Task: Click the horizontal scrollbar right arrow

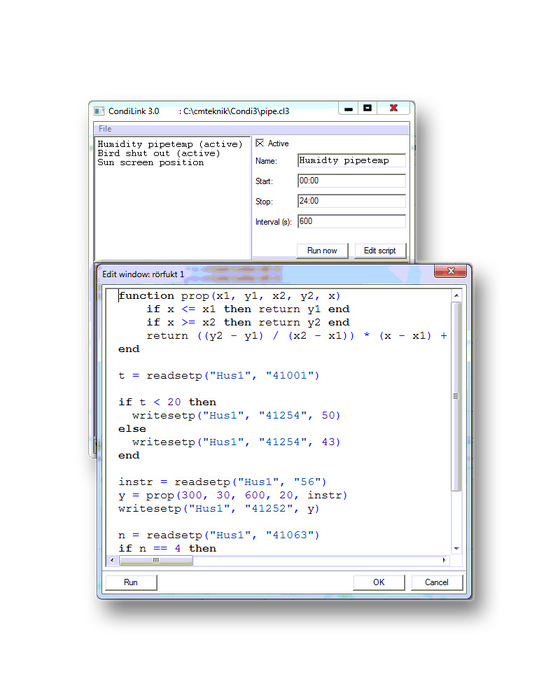Action: [x=444, y=560]
